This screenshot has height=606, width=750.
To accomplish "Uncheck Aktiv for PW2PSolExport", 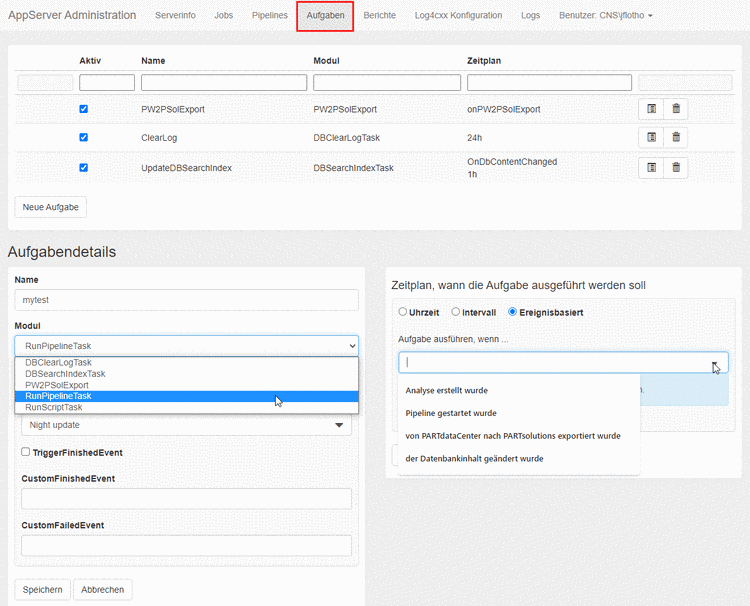I will point(84,109).
